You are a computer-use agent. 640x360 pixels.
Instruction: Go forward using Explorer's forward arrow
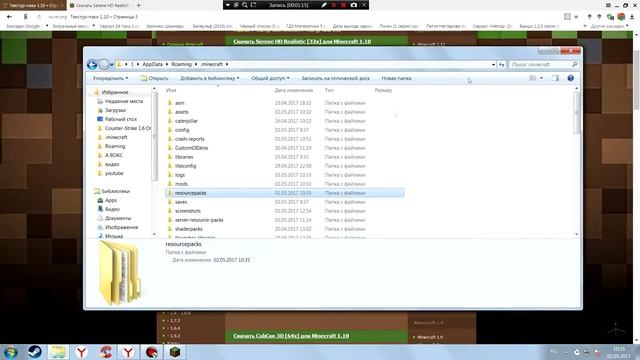[104, 64]
